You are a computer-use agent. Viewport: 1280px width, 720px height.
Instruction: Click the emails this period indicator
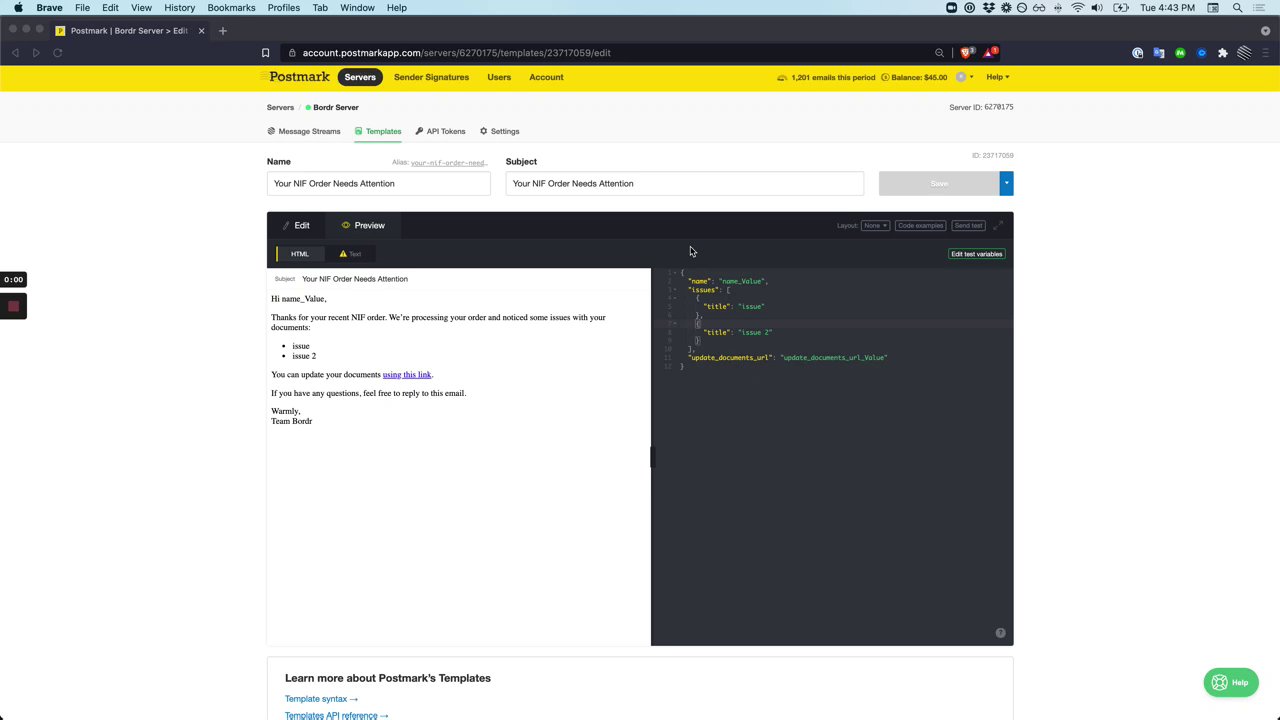[x=826, y=77]
